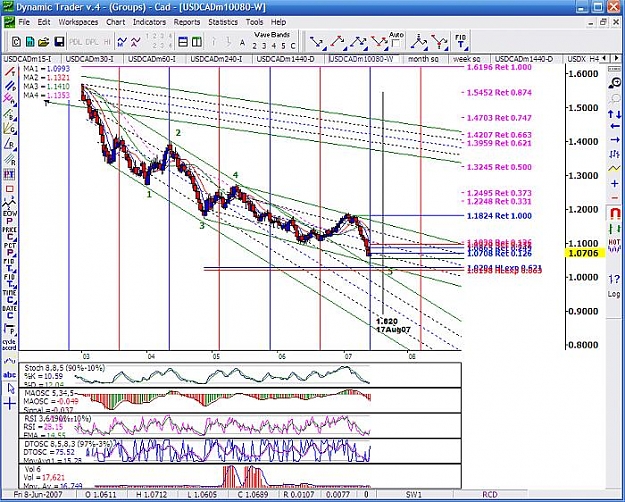Viewport: 625px width, 502px height.
Task: Toggle the Auto checkbox
Action: click(x=396, y=43)
